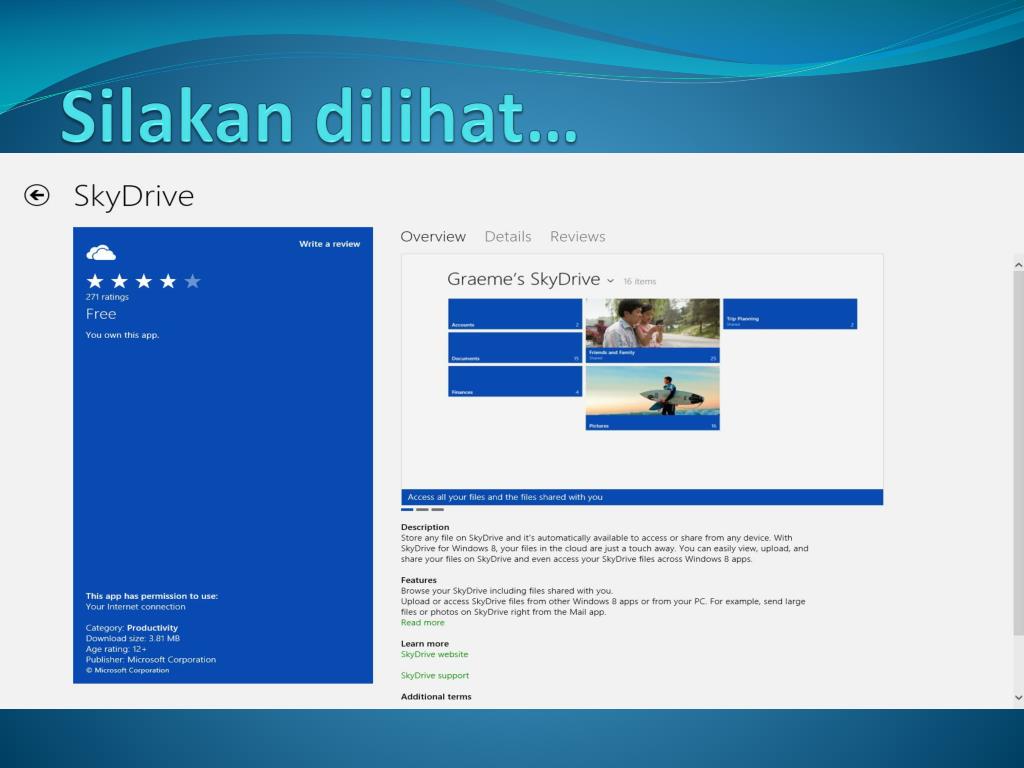Viewport: 1024px width, 768px height.
Task: Open the Friends and Family photo tile
Action: point(652,330)
